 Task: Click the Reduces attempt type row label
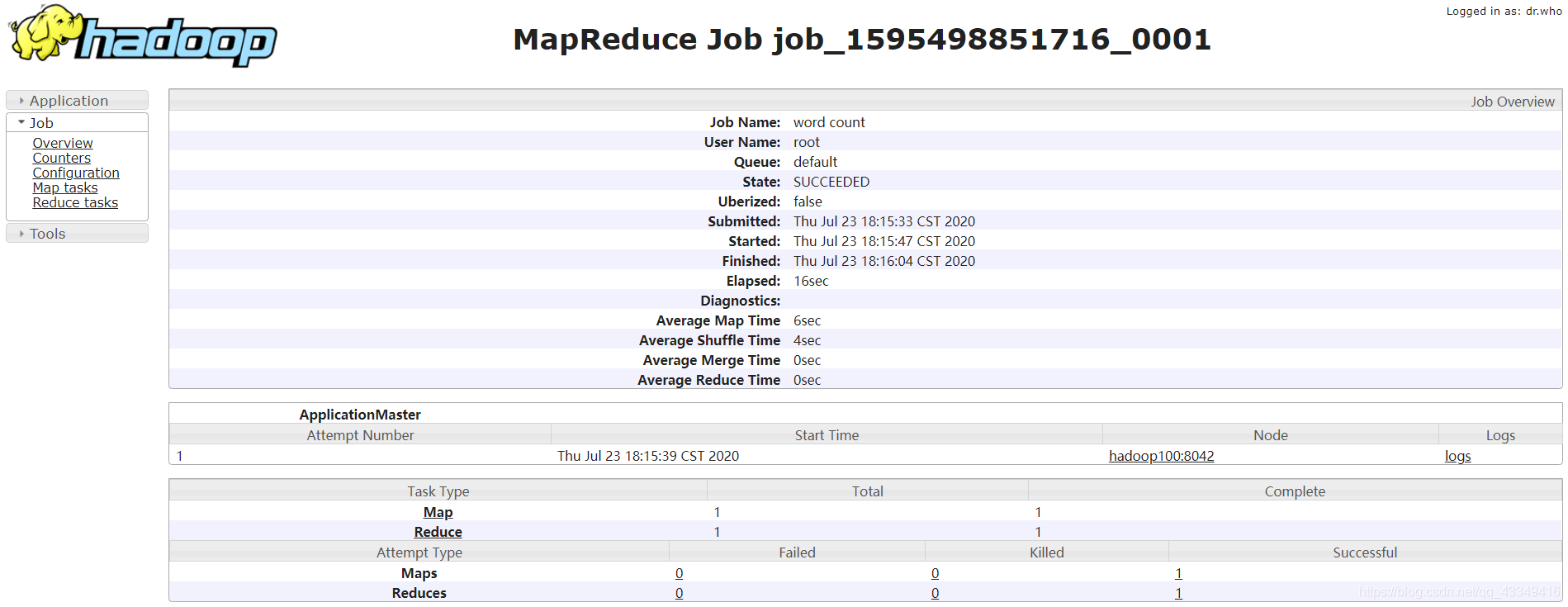click(x=419, y=593)
